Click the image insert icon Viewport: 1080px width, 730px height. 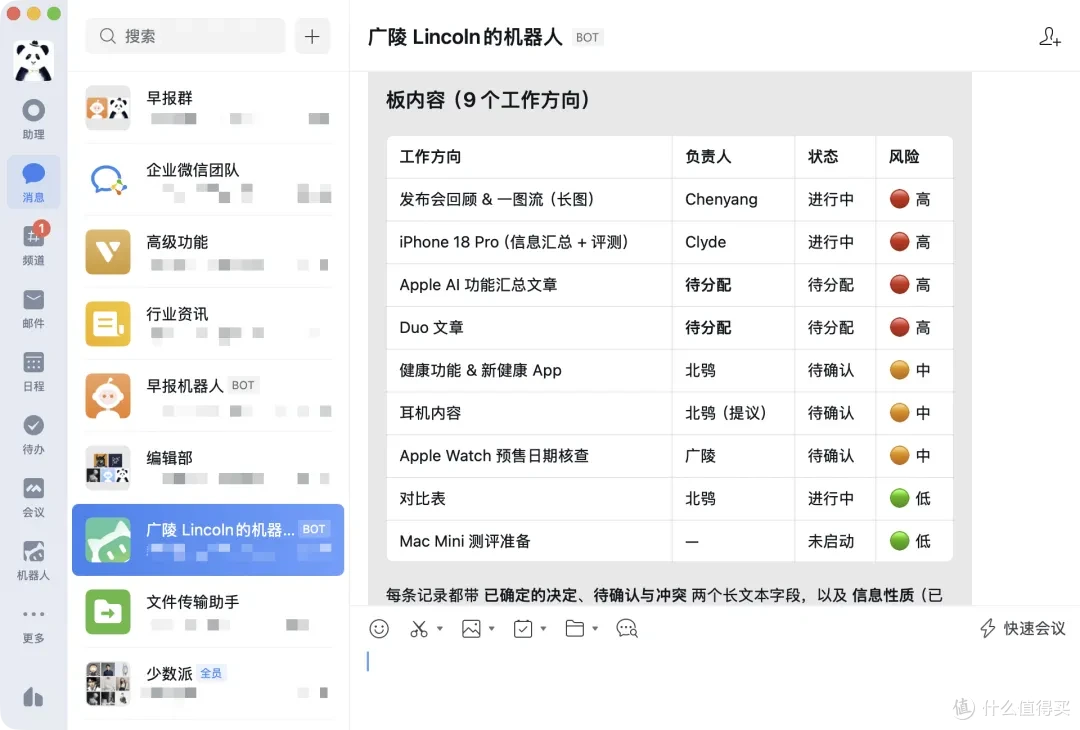click(471, 628)
